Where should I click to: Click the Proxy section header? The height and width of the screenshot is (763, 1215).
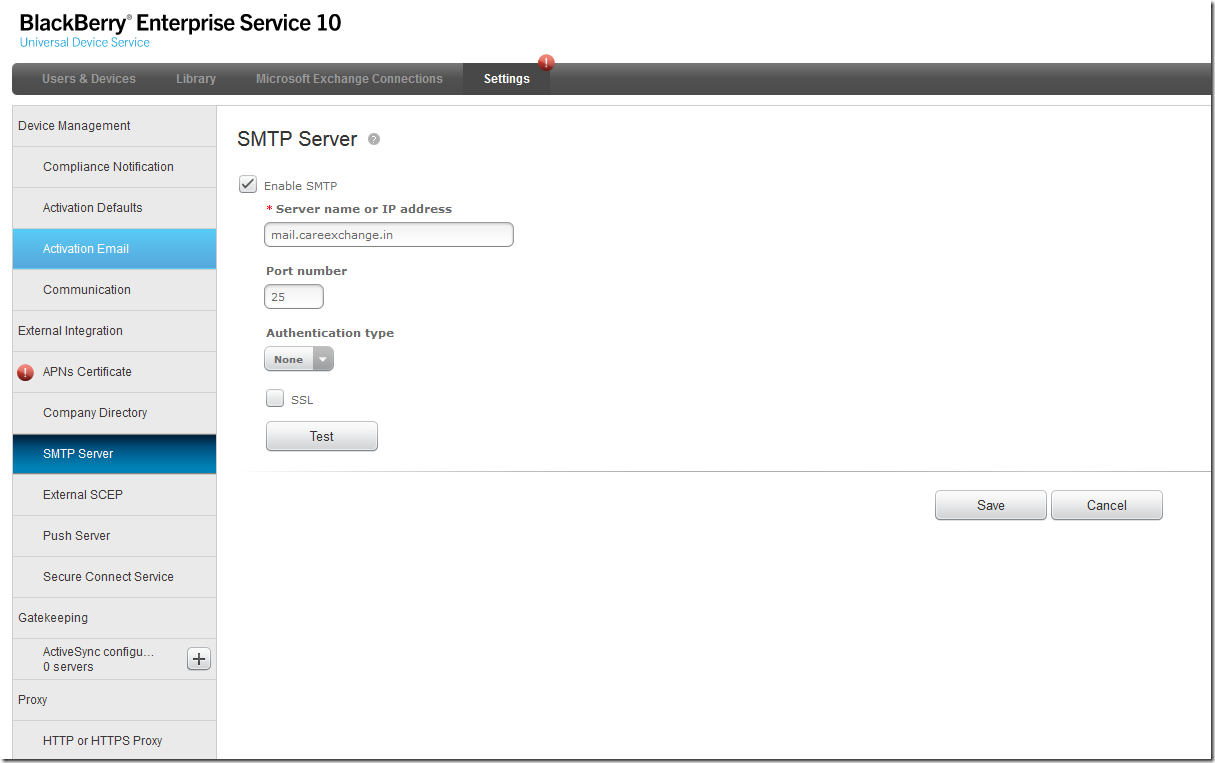click(114, 700)
